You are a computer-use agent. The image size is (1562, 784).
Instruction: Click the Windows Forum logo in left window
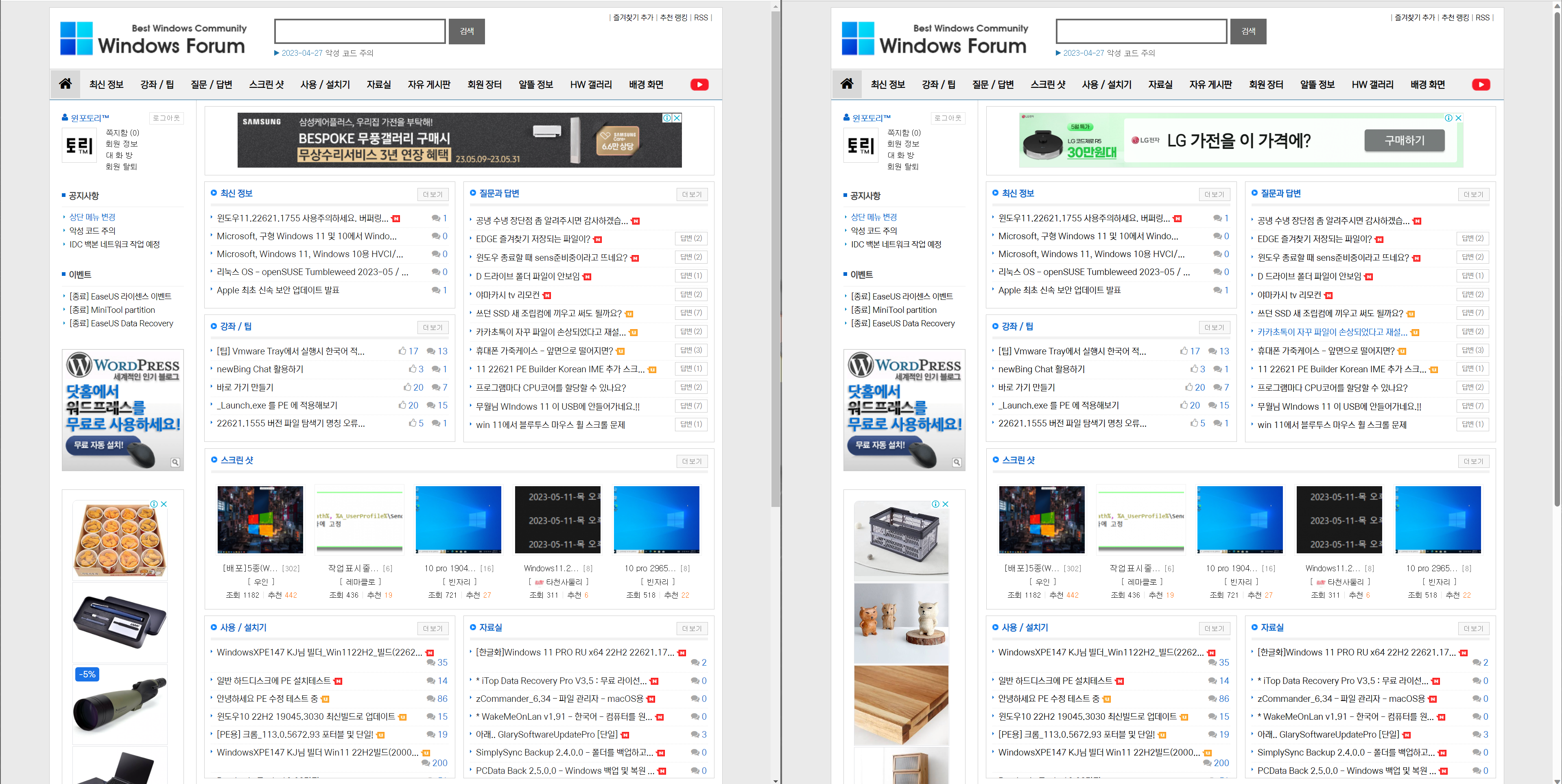(153, 39)
